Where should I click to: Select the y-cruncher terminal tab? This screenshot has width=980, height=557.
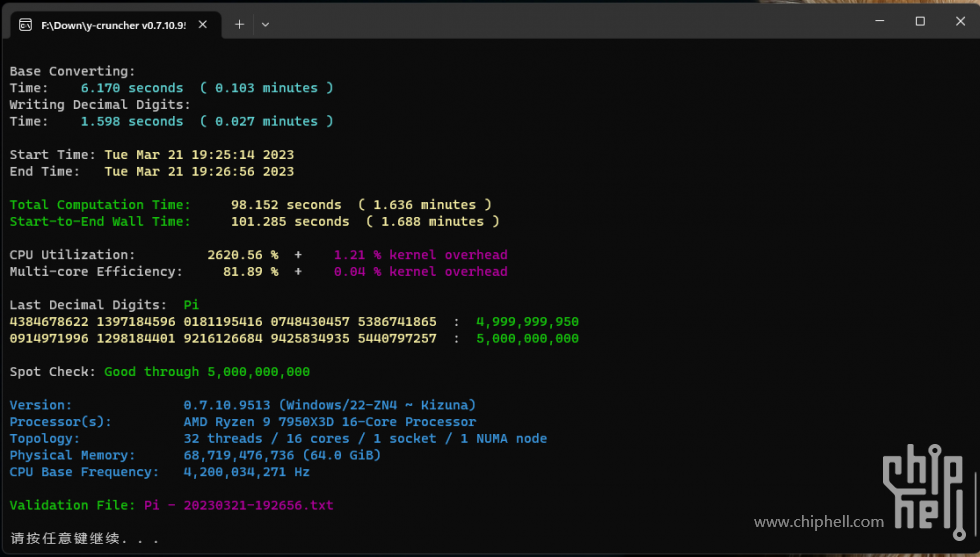coord(116,25)
